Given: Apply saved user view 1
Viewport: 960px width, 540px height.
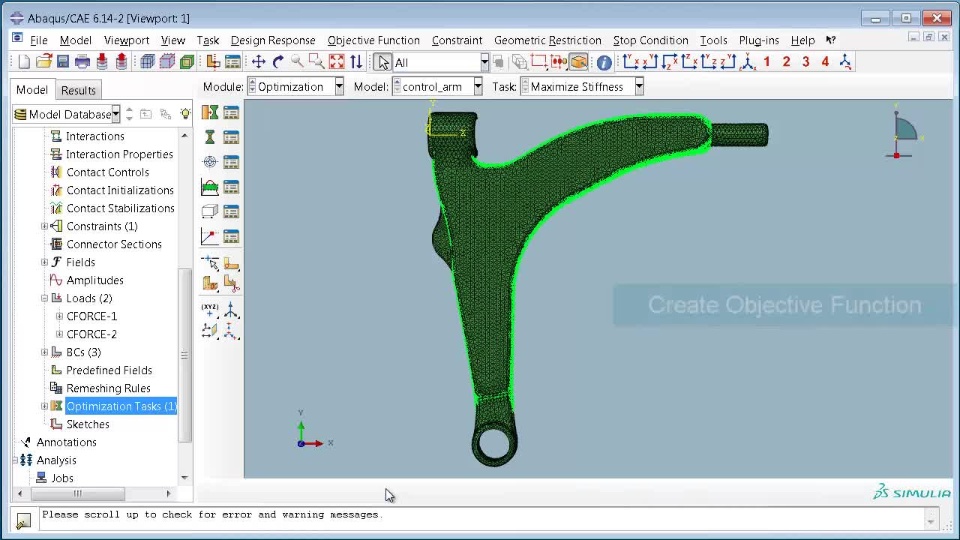Looking at the screenshot, I should pos(767,62).
